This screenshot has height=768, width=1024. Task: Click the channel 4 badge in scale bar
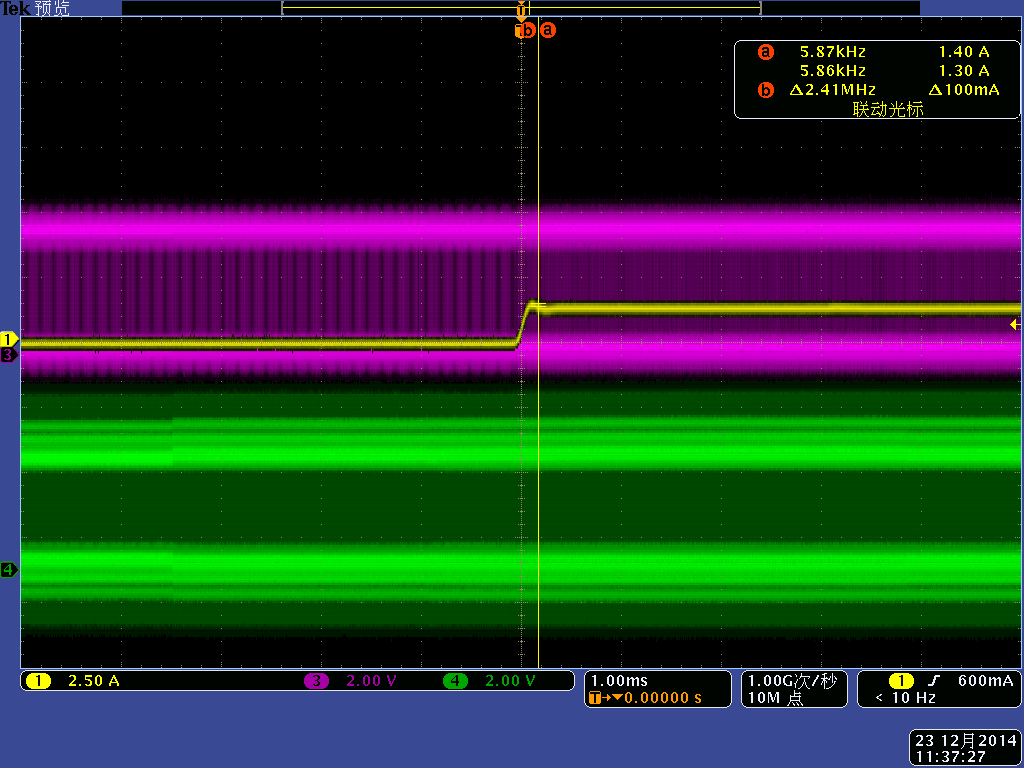pos(455,681)
